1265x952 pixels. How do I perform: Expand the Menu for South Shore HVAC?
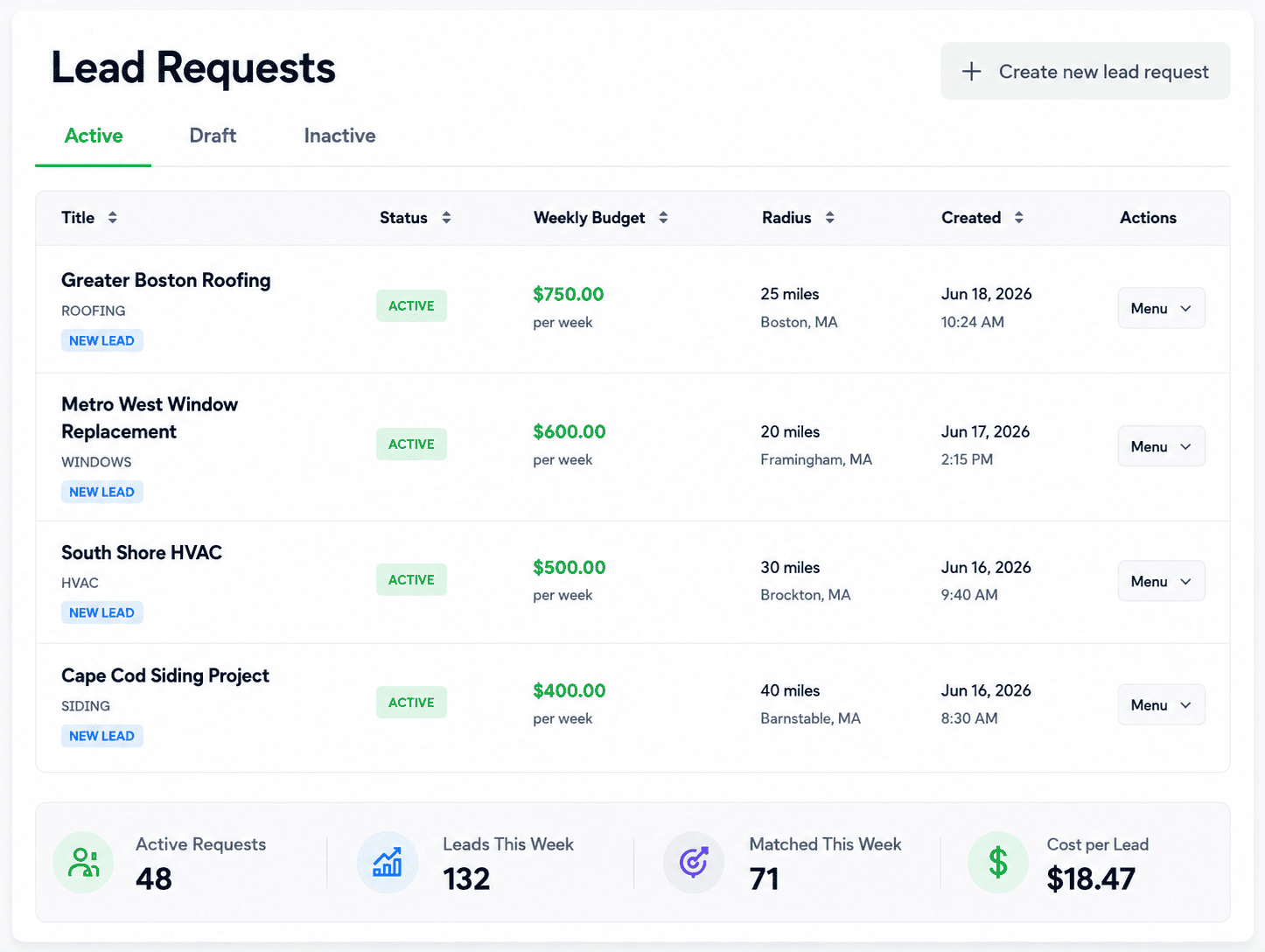(x=1161, y=581)
